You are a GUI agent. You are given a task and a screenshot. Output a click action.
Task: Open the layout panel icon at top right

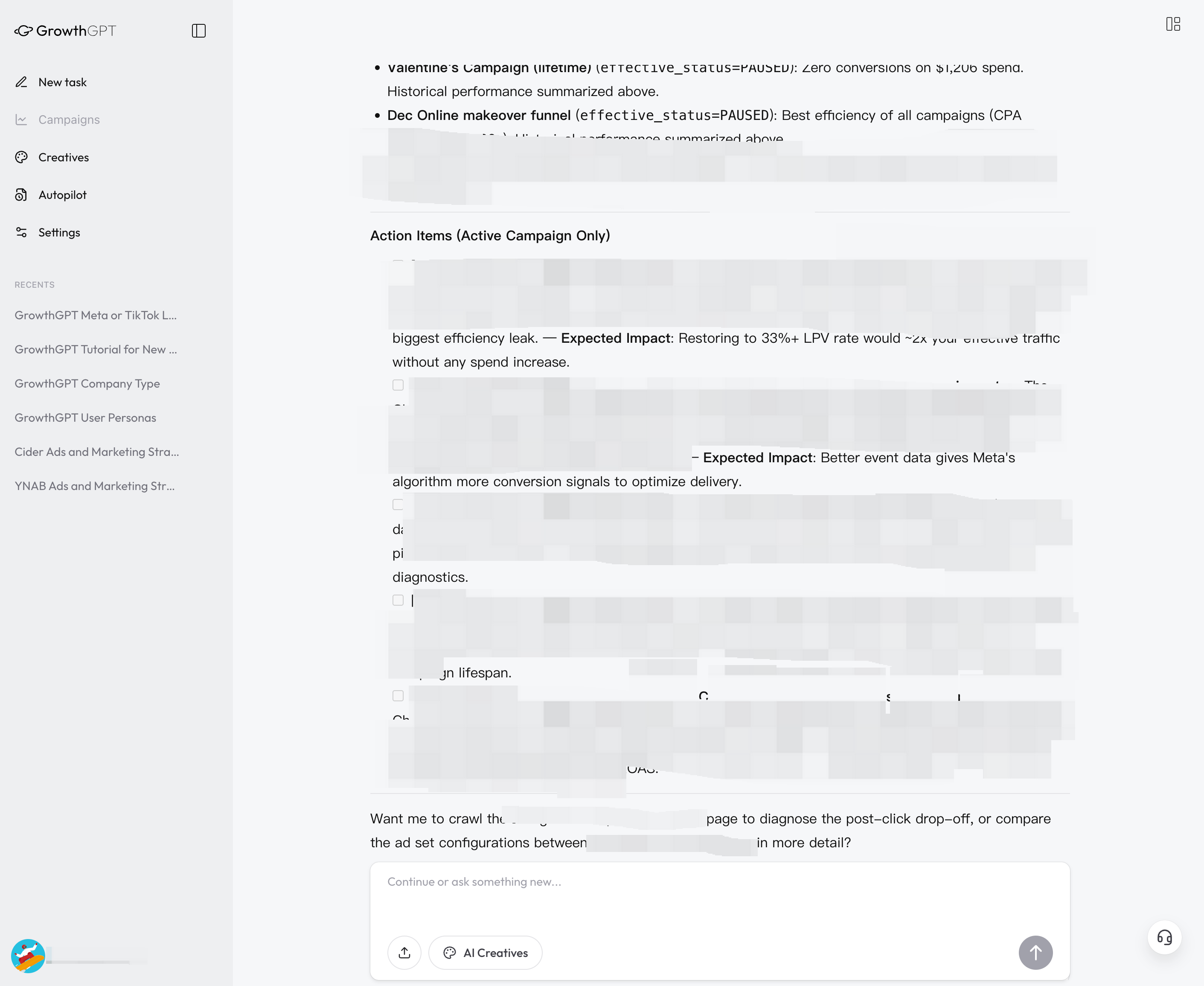(x=1173, y=24)
